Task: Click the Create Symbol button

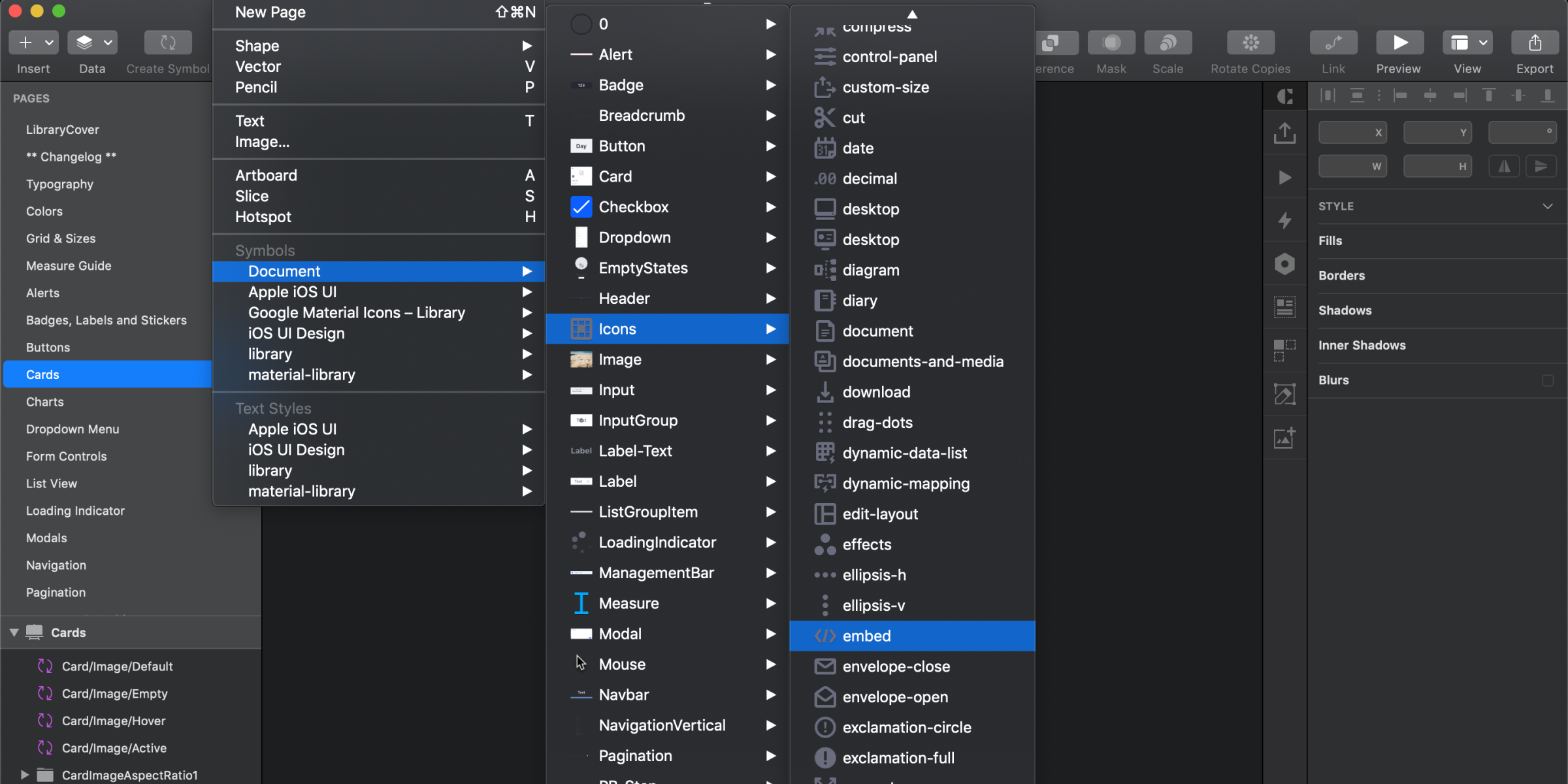Action: click(167, 42)
